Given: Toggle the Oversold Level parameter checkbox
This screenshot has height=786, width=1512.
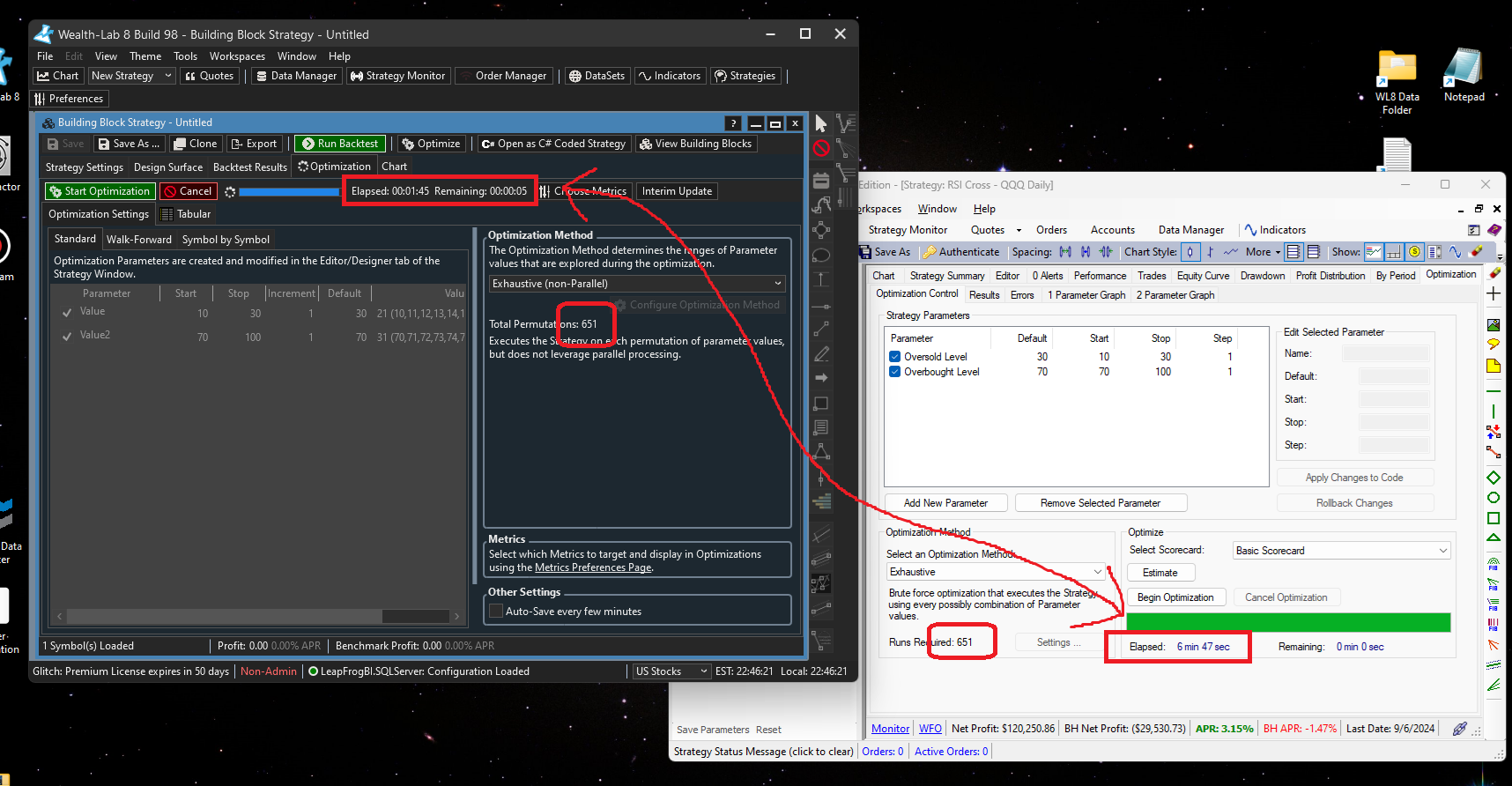Looking at the screenshot, I should (x=895, y=357).
